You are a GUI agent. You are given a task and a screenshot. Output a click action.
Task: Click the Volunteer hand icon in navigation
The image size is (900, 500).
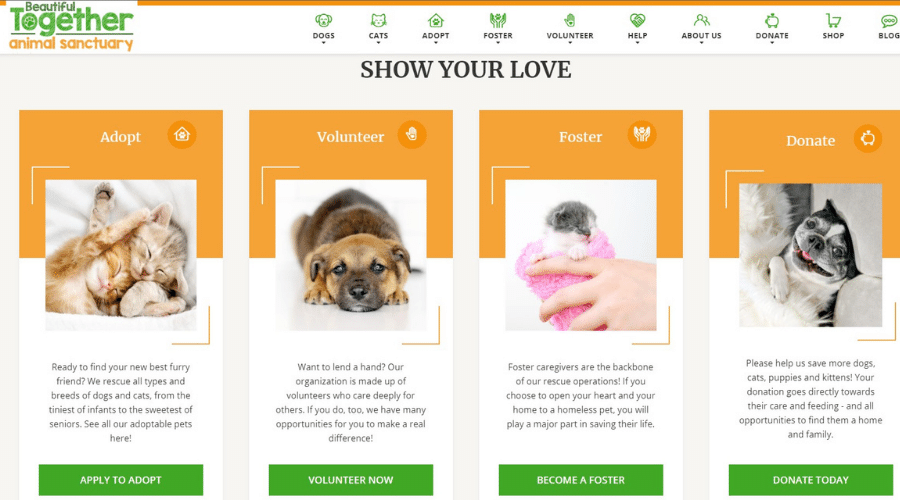[569, 21]
